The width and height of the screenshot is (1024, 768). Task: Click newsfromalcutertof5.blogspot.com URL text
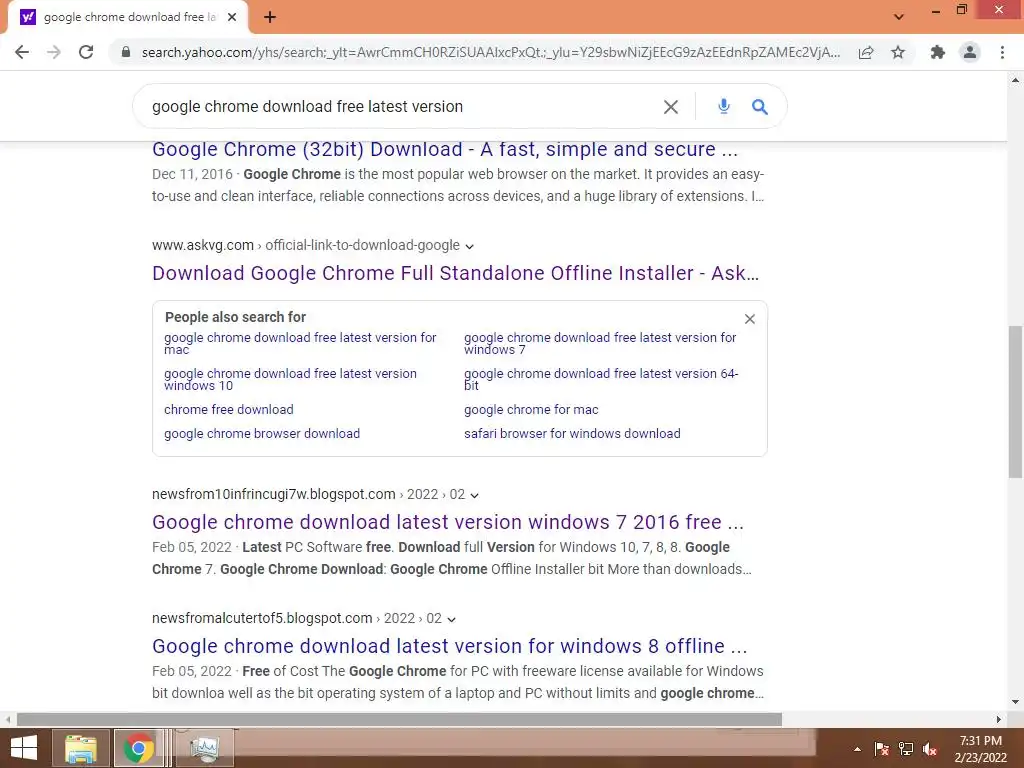[x=262, y=618]
